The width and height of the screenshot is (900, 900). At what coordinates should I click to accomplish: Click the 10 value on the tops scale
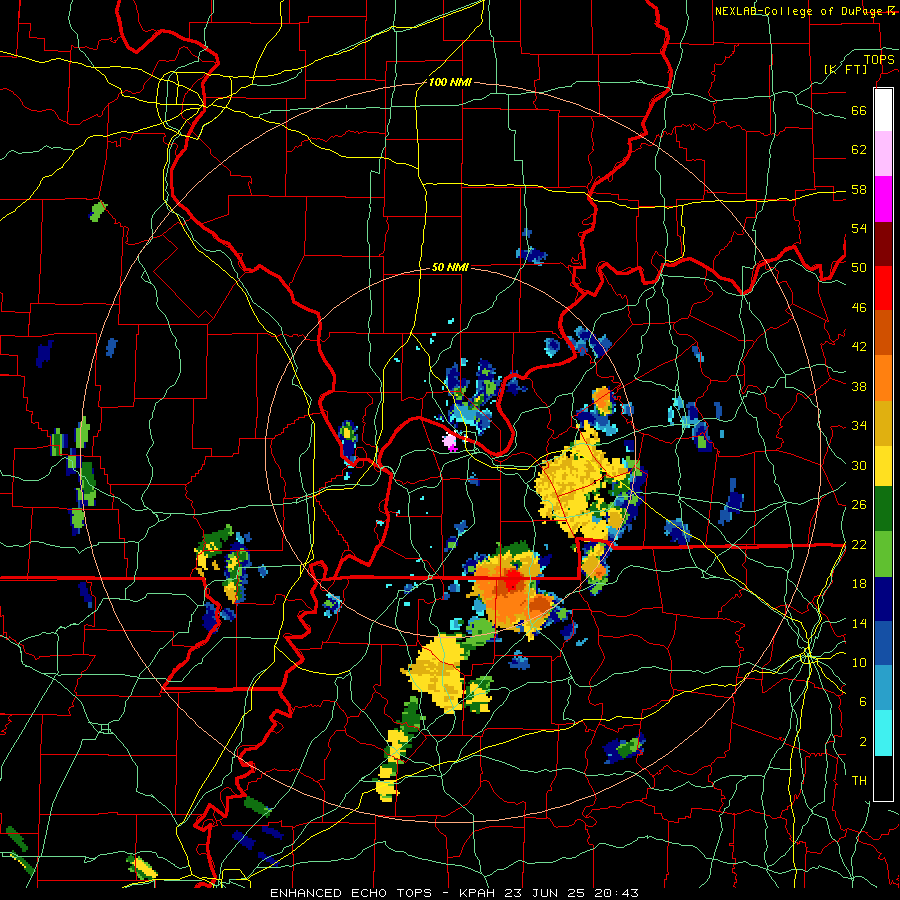coord(859,662)
